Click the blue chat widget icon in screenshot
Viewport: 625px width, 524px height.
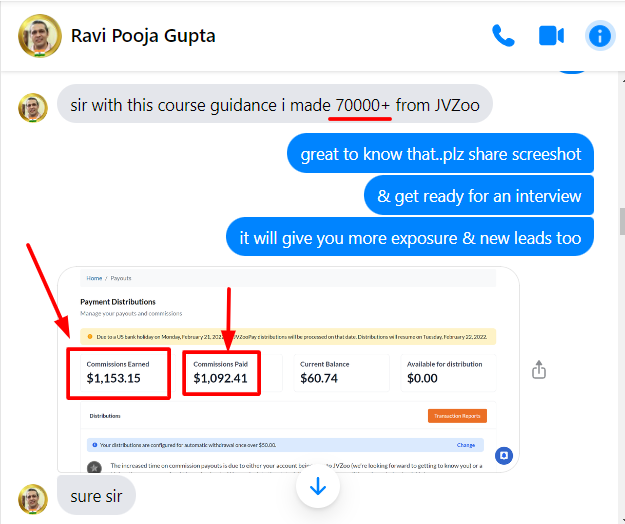click(504, 455)
